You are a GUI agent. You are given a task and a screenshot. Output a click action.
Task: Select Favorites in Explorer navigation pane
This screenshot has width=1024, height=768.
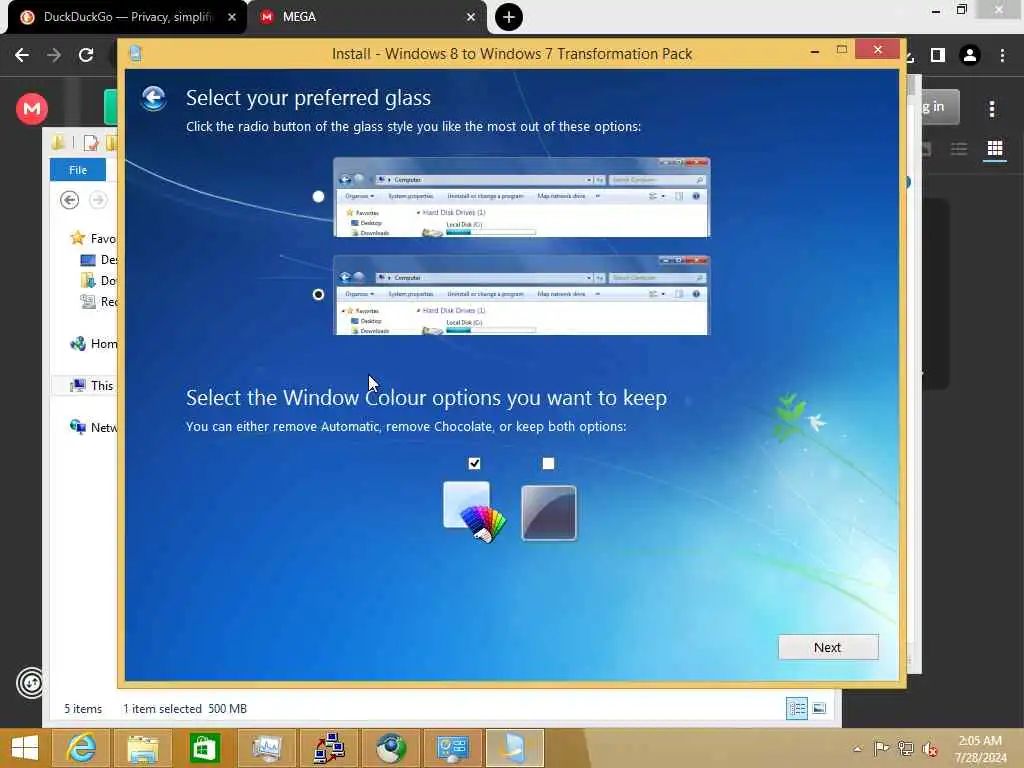pos(93,238)
